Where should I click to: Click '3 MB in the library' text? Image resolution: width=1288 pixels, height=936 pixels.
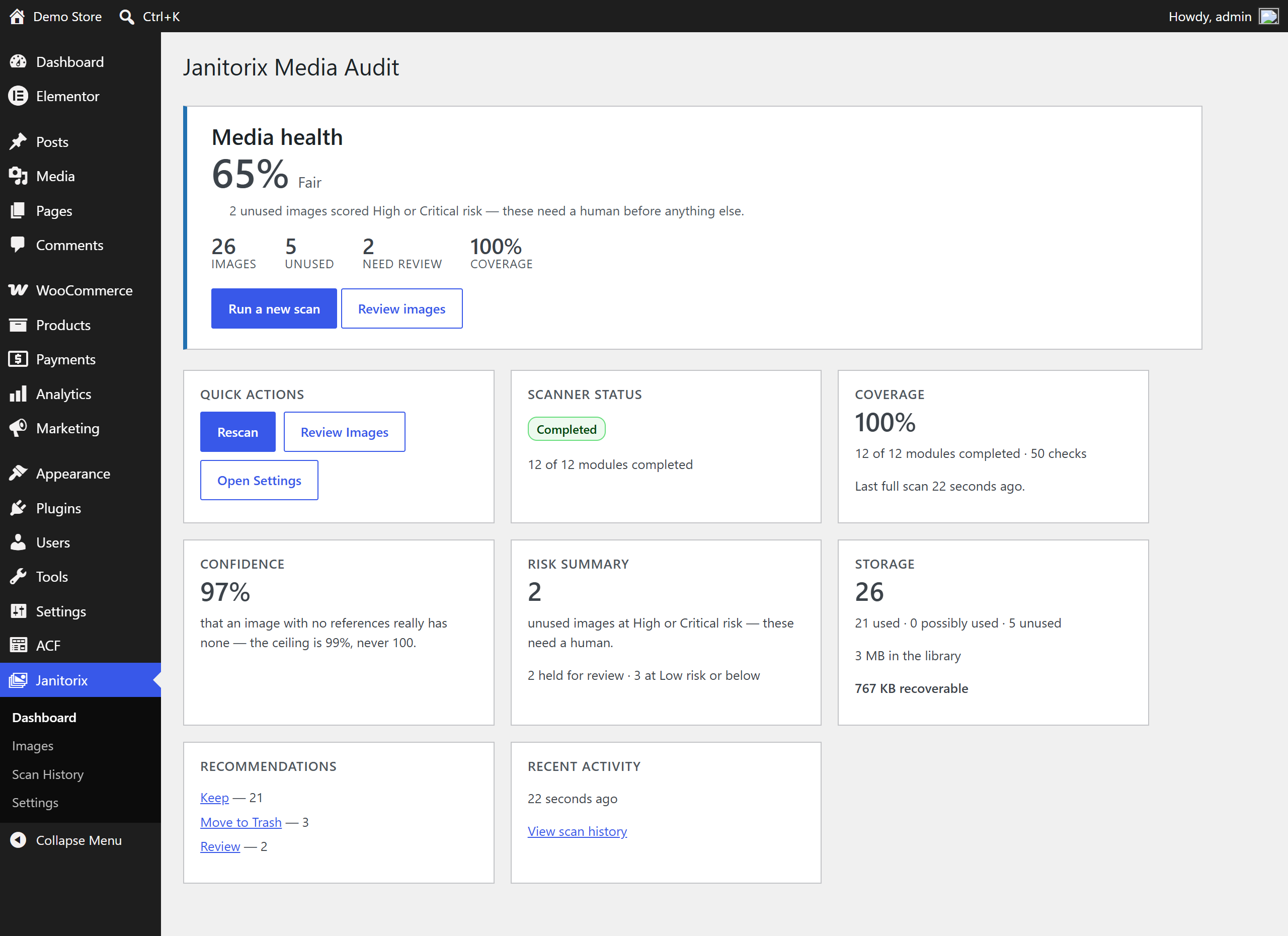click(908, 655)
